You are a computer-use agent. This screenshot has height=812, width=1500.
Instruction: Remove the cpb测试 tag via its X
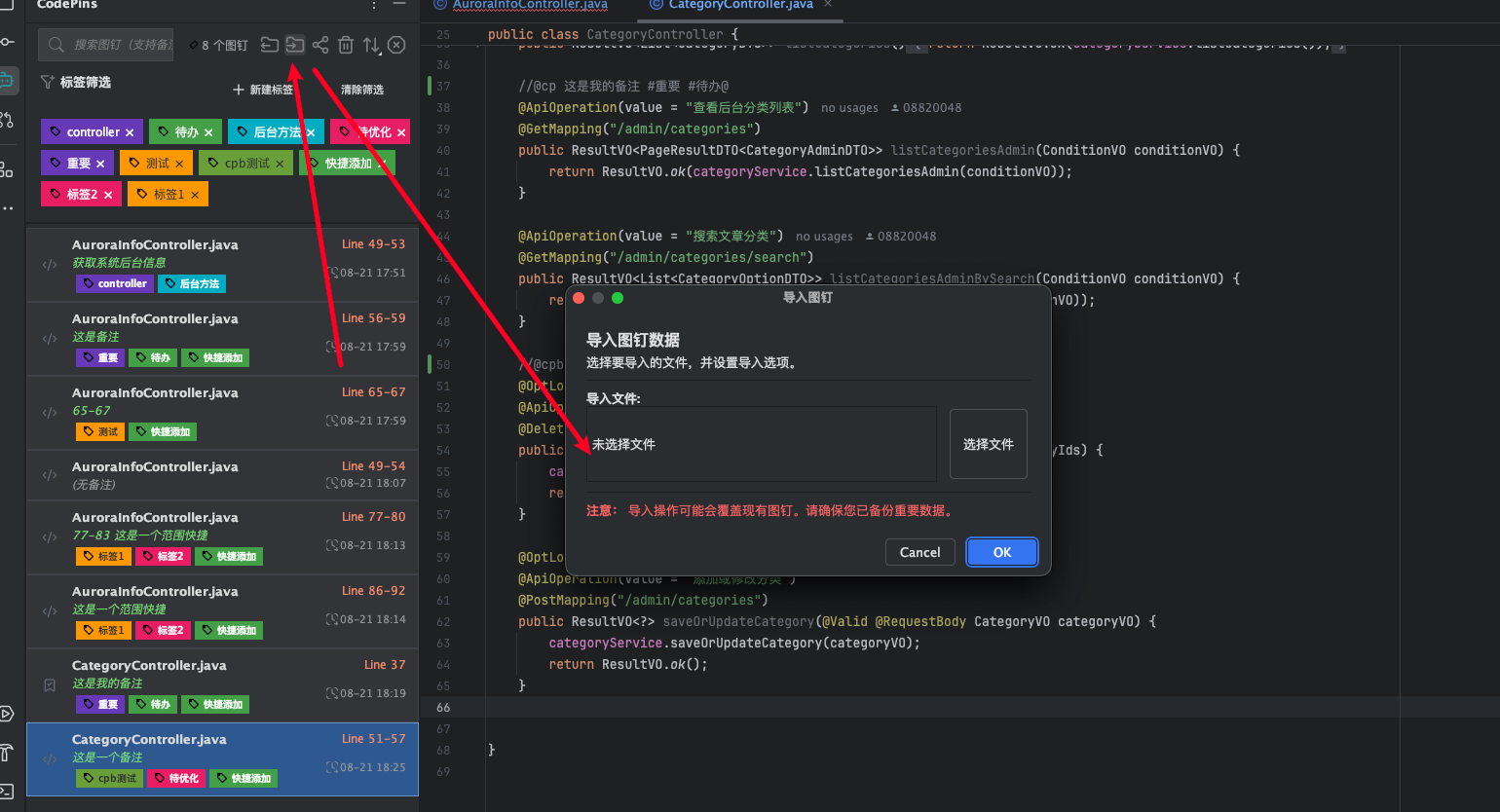(x=280, y=164)
